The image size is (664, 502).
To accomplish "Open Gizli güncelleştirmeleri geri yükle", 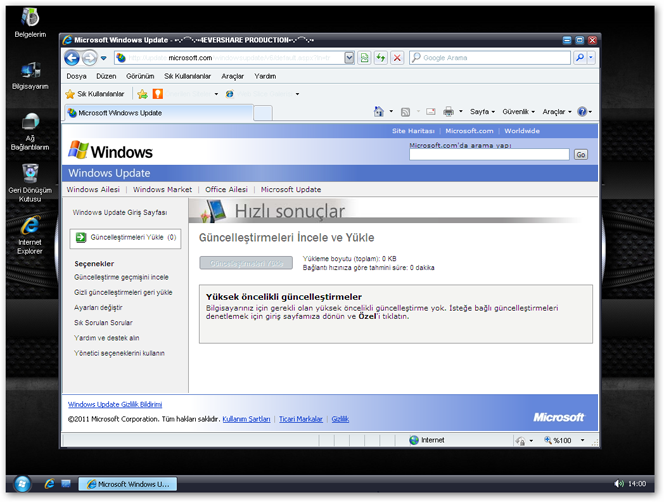I will pyautogui.click(x=123, y=292).
